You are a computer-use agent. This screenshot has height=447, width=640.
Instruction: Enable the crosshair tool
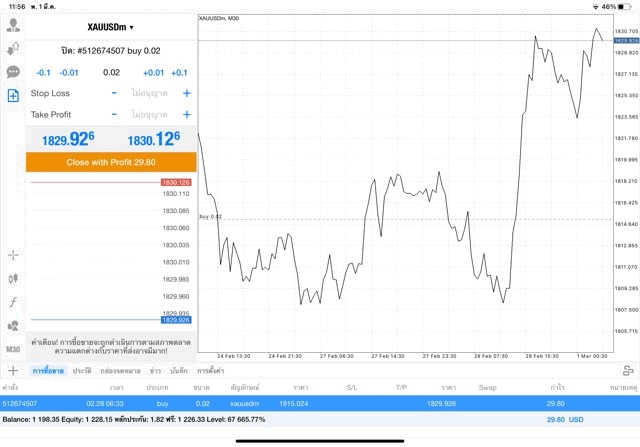[x=13, y=255]
